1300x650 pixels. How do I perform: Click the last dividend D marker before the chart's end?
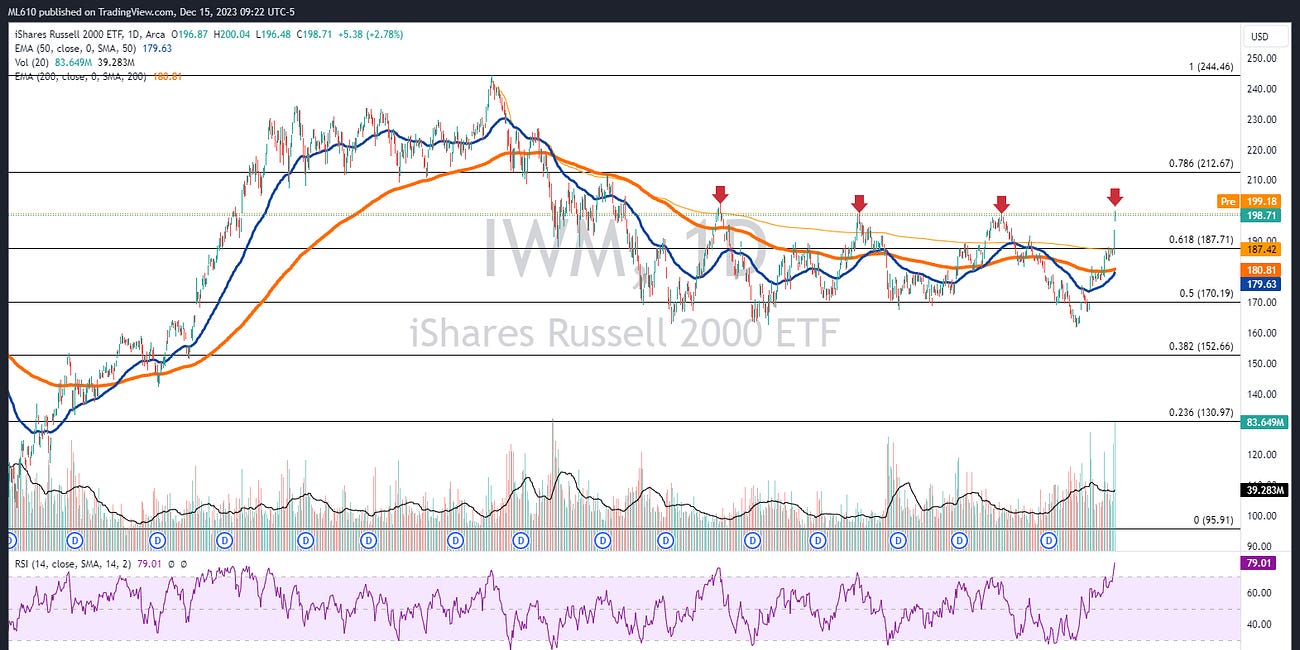(1050, 540)
